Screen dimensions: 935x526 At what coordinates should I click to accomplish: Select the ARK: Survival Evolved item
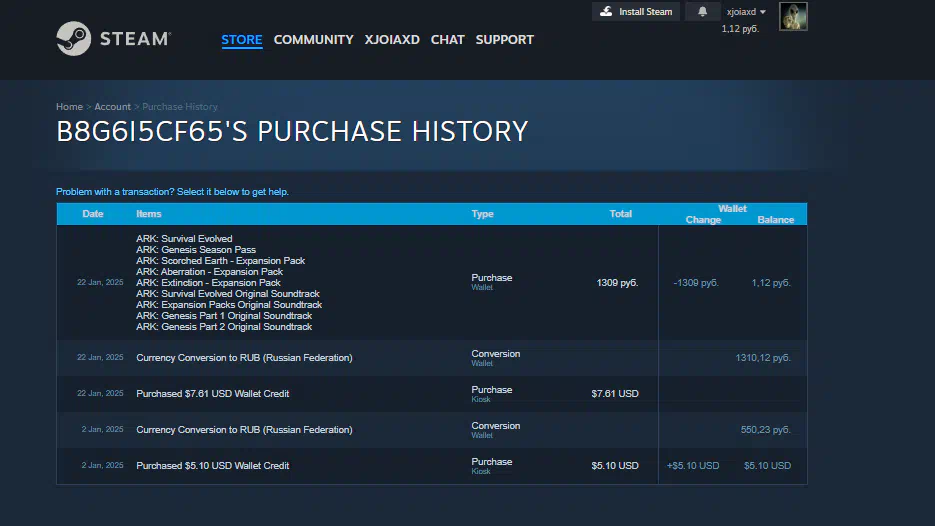(184, 239)
